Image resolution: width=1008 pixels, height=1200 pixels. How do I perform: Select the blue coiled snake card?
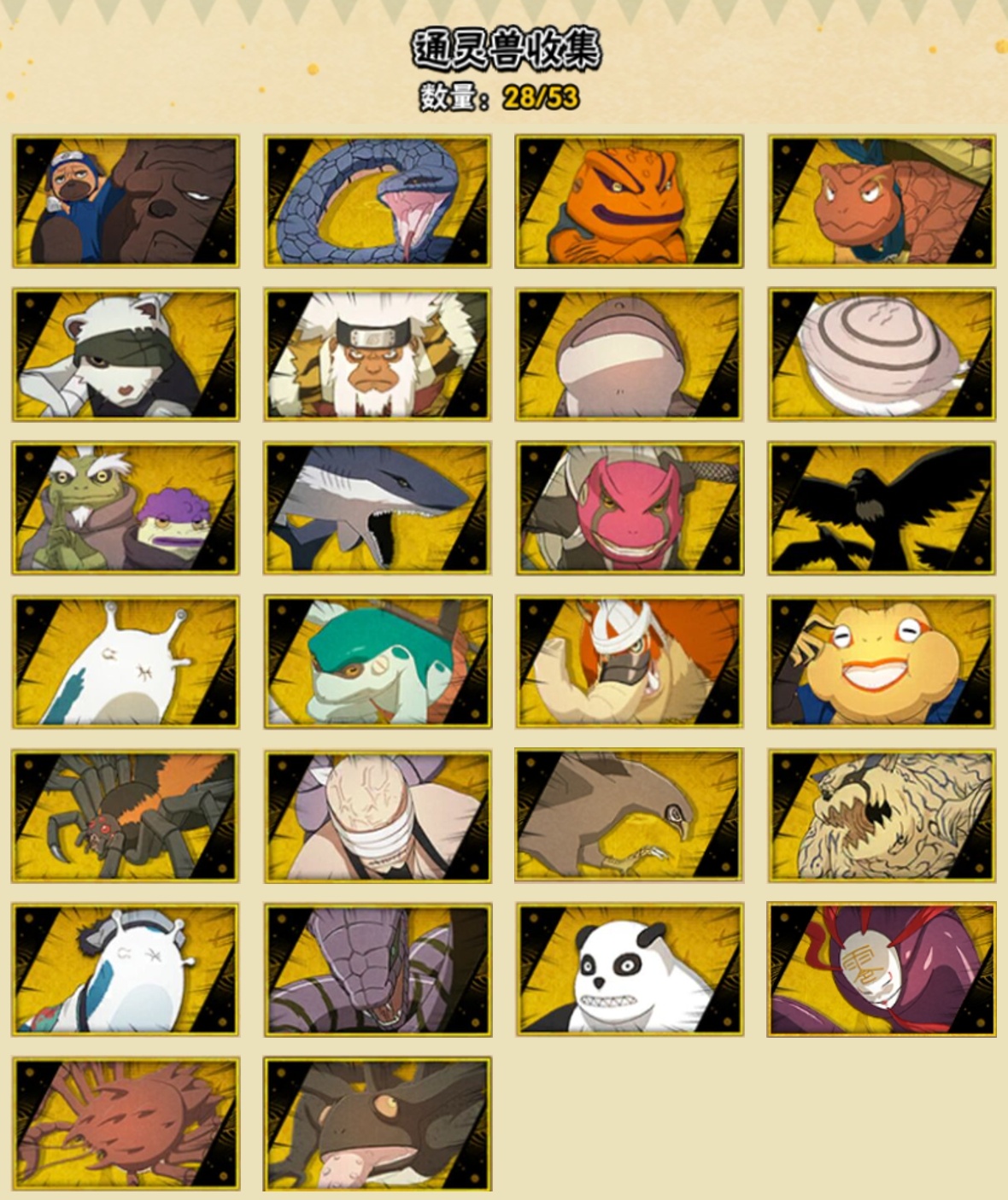[x=378, y=202]
